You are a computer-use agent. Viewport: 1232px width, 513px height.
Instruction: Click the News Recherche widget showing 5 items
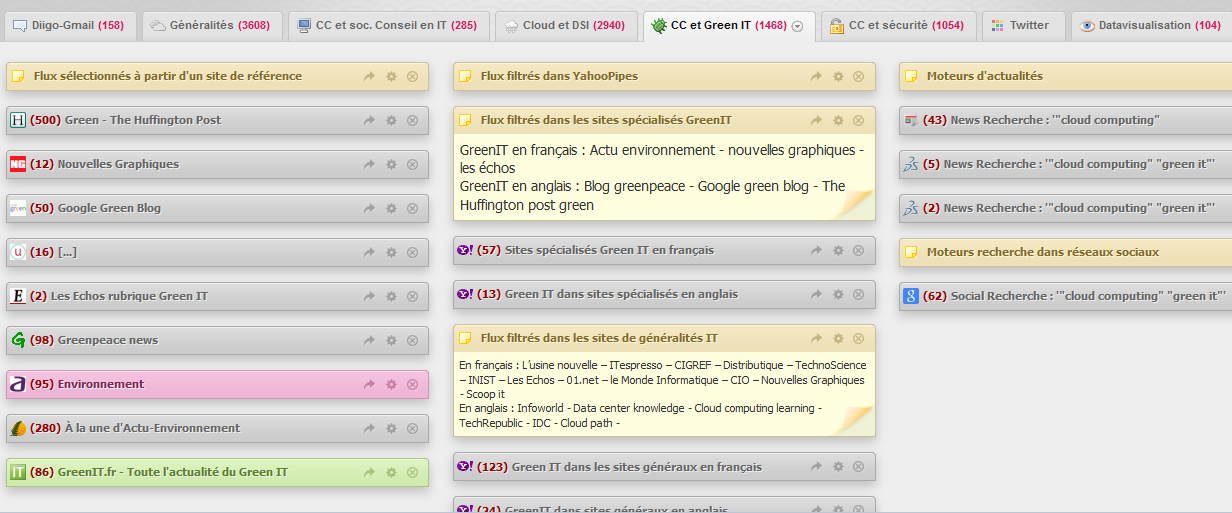tap(1065, 164)
